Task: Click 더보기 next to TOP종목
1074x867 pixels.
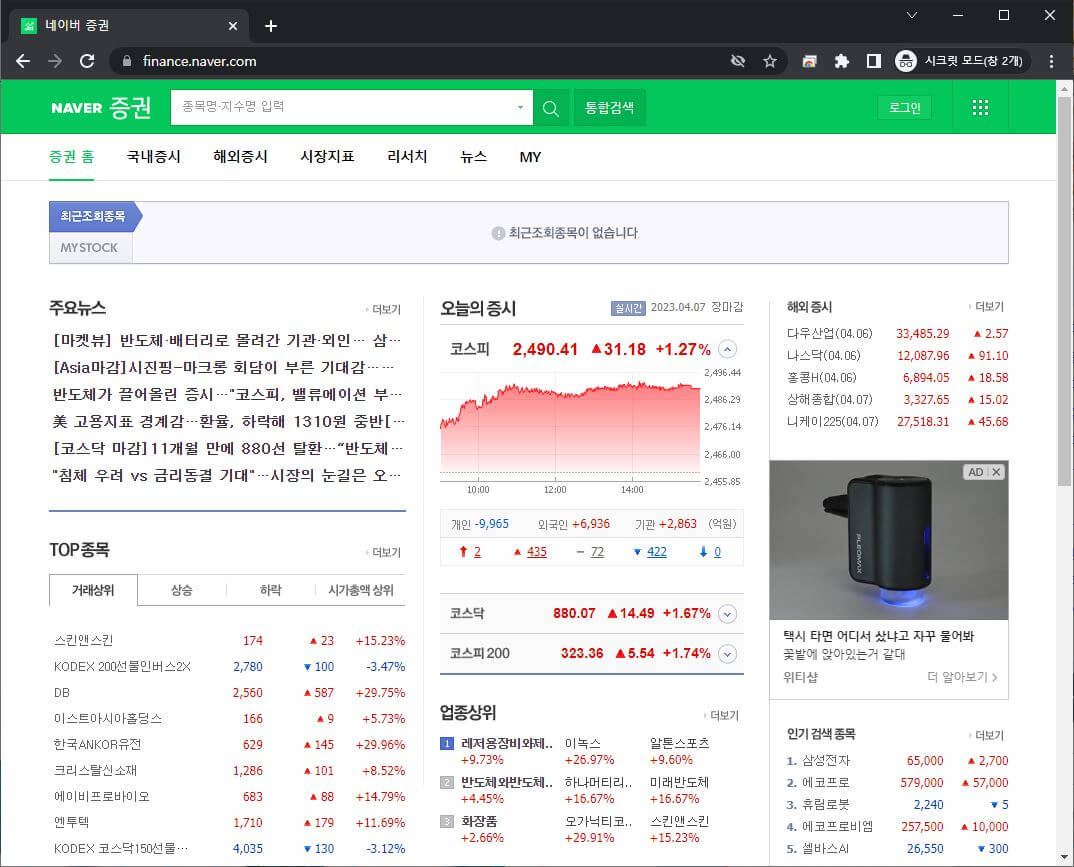Action: 384,553
